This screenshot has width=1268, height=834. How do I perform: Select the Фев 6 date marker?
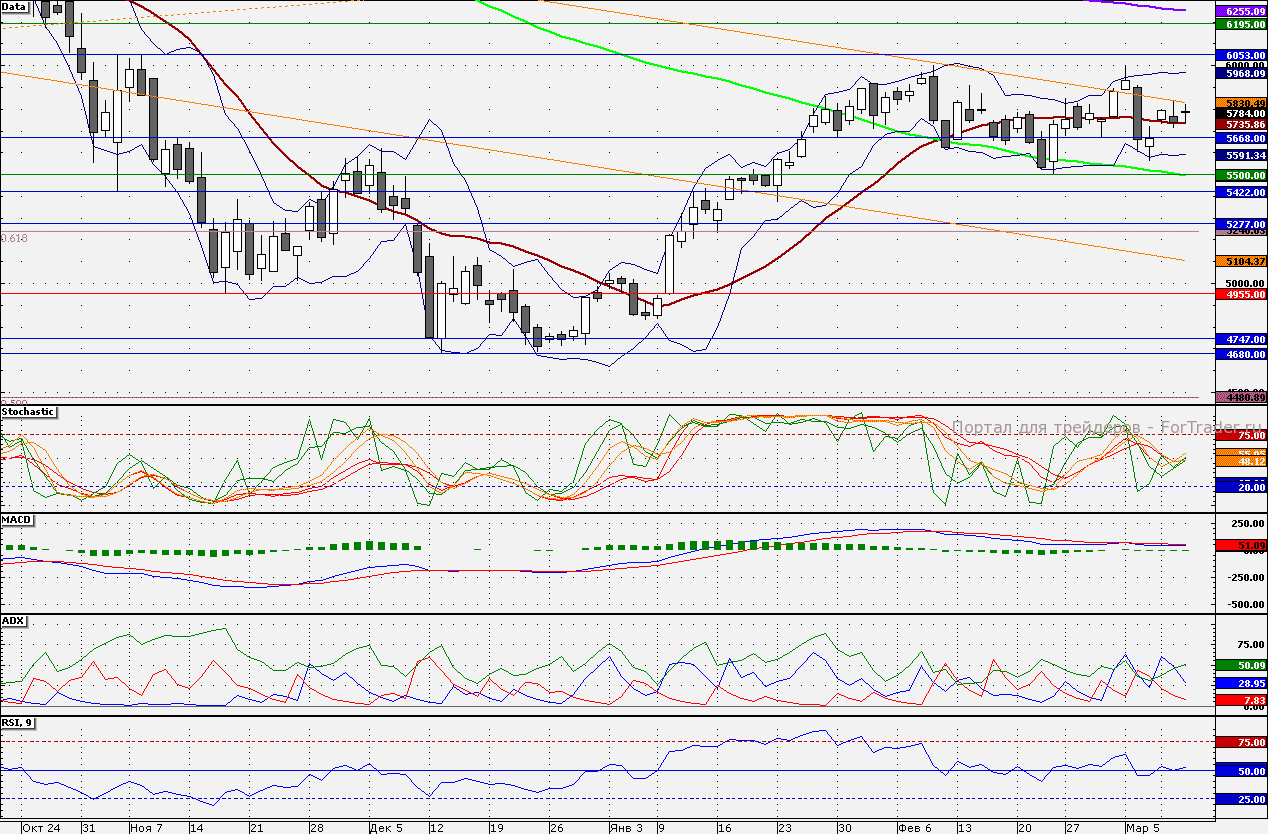coord(914,828)
